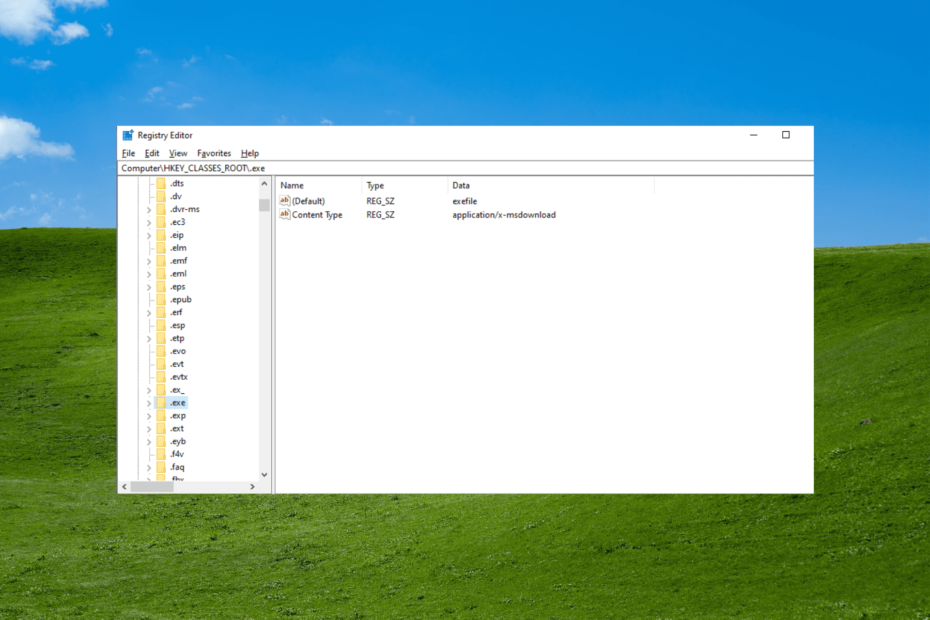The width and height of the screenshot is (930, 620).
Task: Open the .exe folder icon in tree
Action: (x=161, y=402)
